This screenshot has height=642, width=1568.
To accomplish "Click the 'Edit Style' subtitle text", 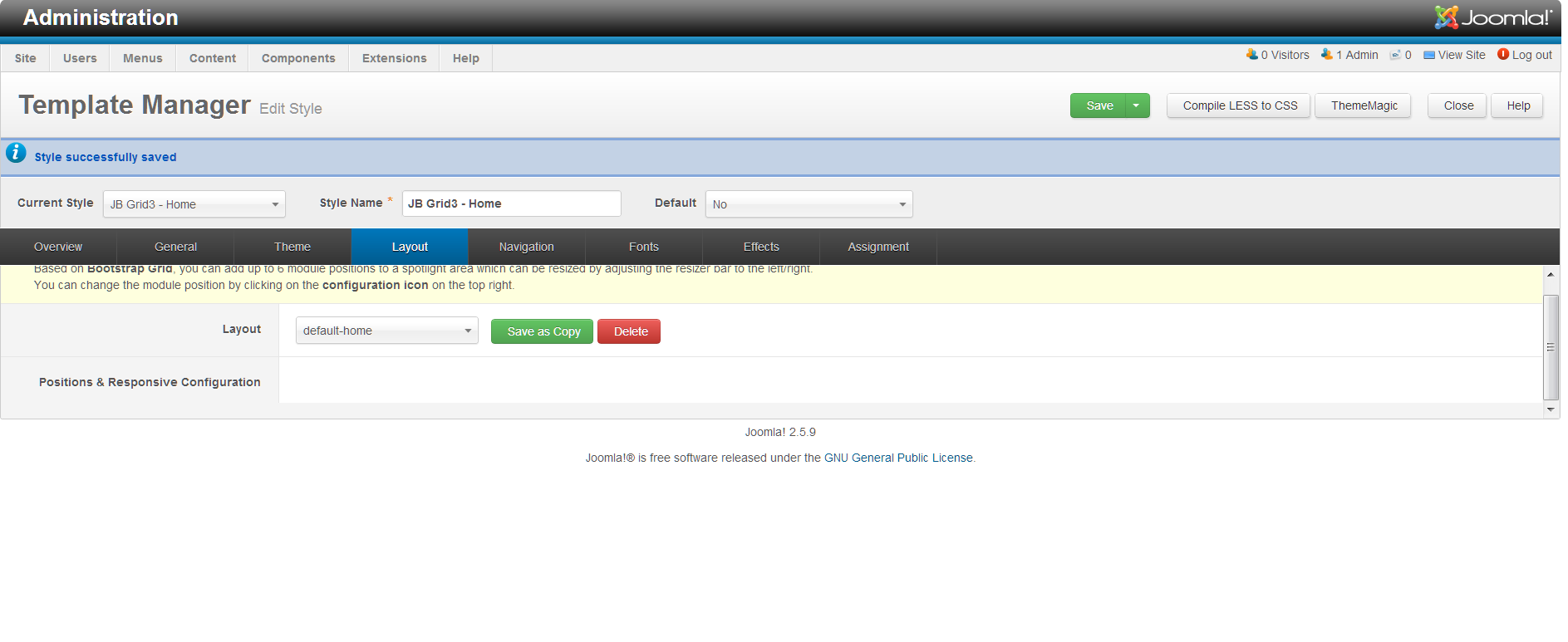I will click(x=291, y=109).
